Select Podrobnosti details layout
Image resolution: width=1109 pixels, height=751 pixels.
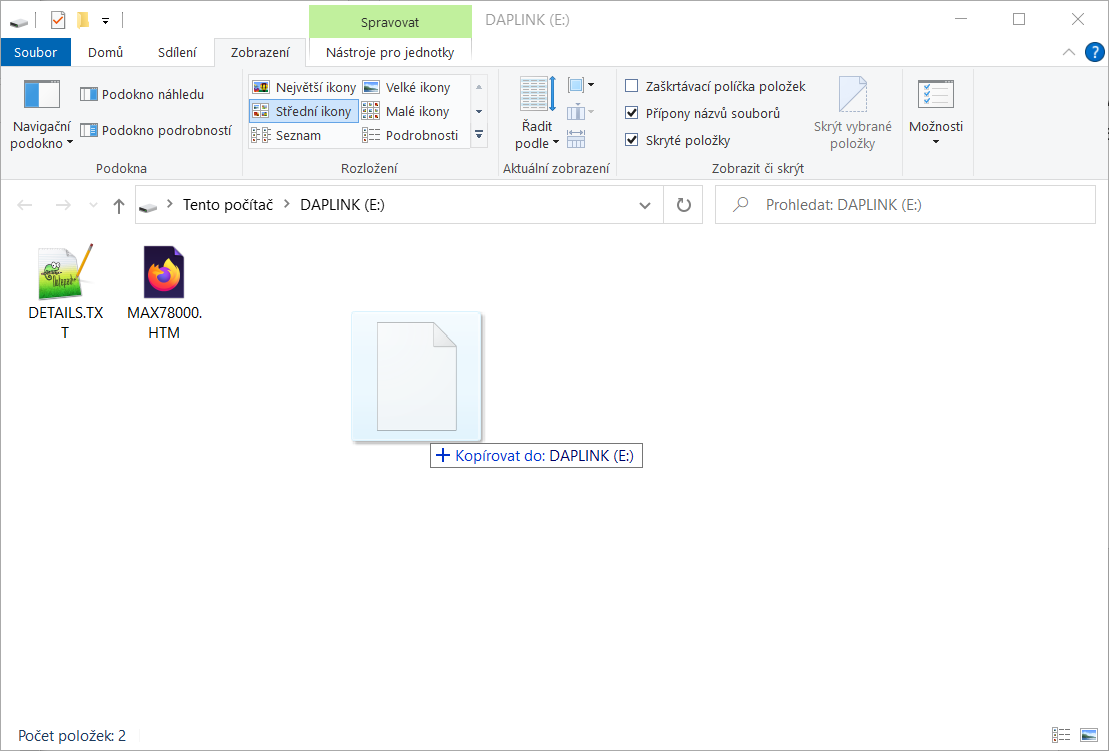click(x=411, y=135)
